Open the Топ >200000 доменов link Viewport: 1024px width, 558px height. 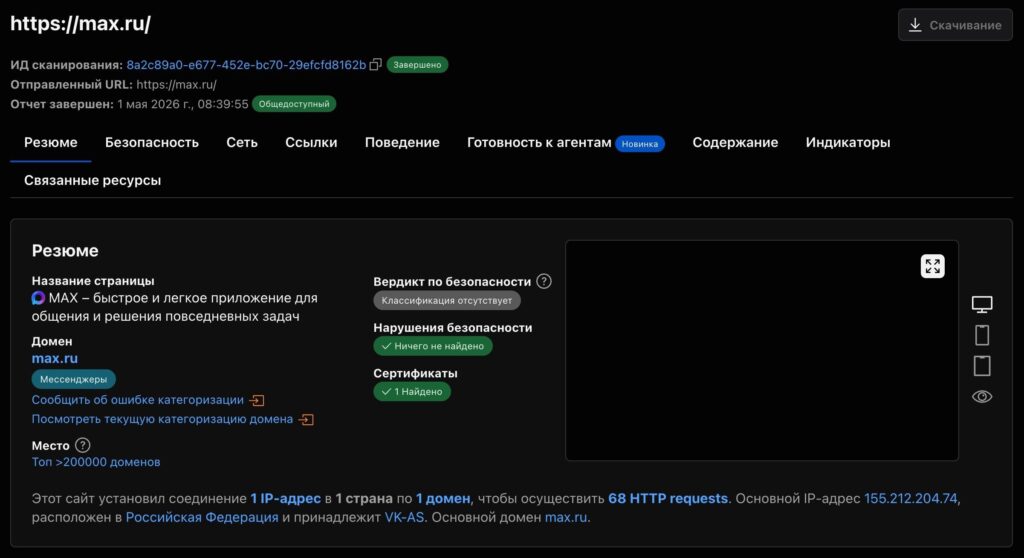pos(96,462)
